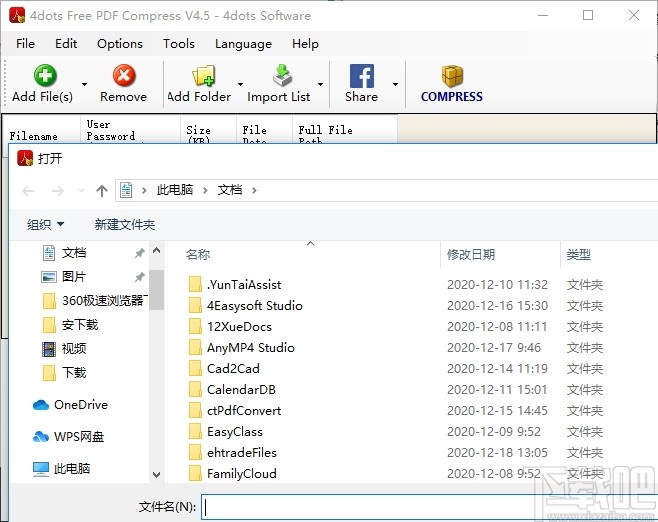Viewport: 658px width, 522px height.
Task: Open the Edit menu
Action: (x=66, y=44)
